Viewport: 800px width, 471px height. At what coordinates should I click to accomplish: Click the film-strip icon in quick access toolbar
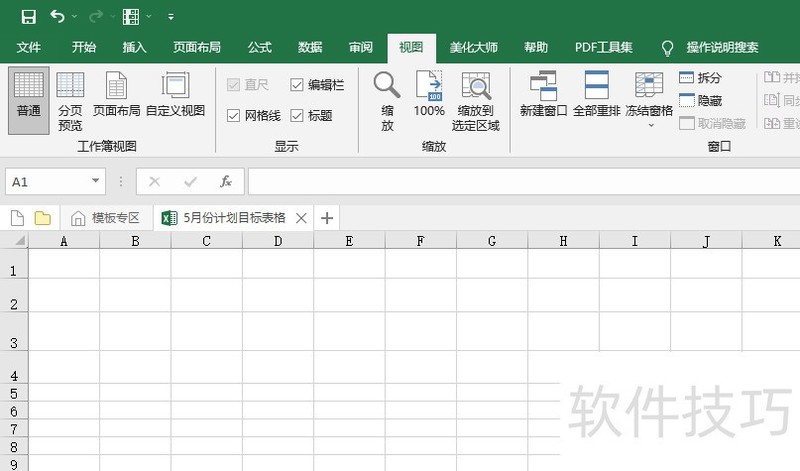click(131, 17)
